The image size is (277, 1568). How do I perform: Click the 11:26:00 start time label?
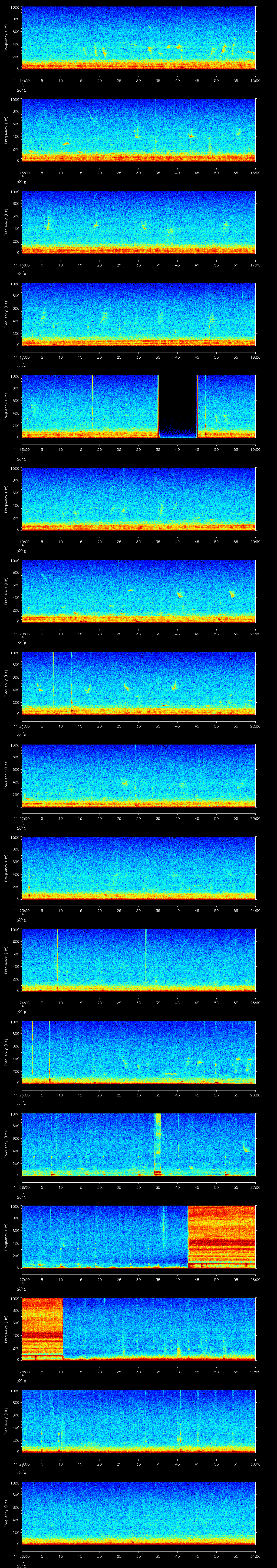(x=21, y=1187)
